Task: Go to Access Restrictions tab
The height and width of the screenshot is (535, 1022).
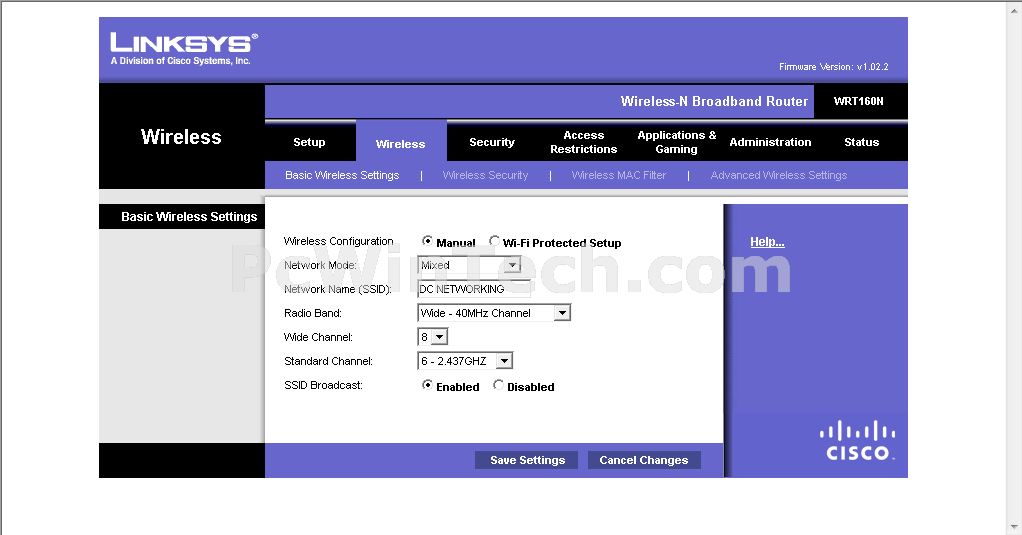Action: click(x=583, y=142)
